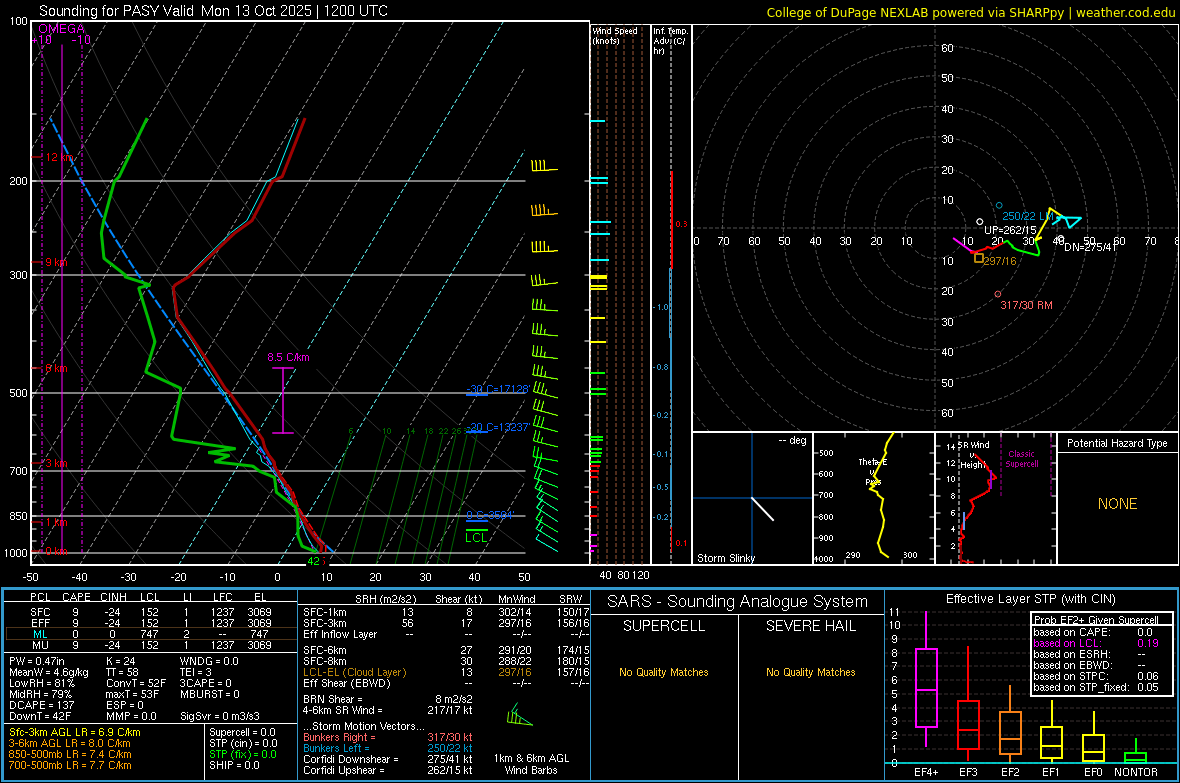Click the 'Classic Supercell' label in SR Wind panel
1180x783 pixels.
(1022, 459)
